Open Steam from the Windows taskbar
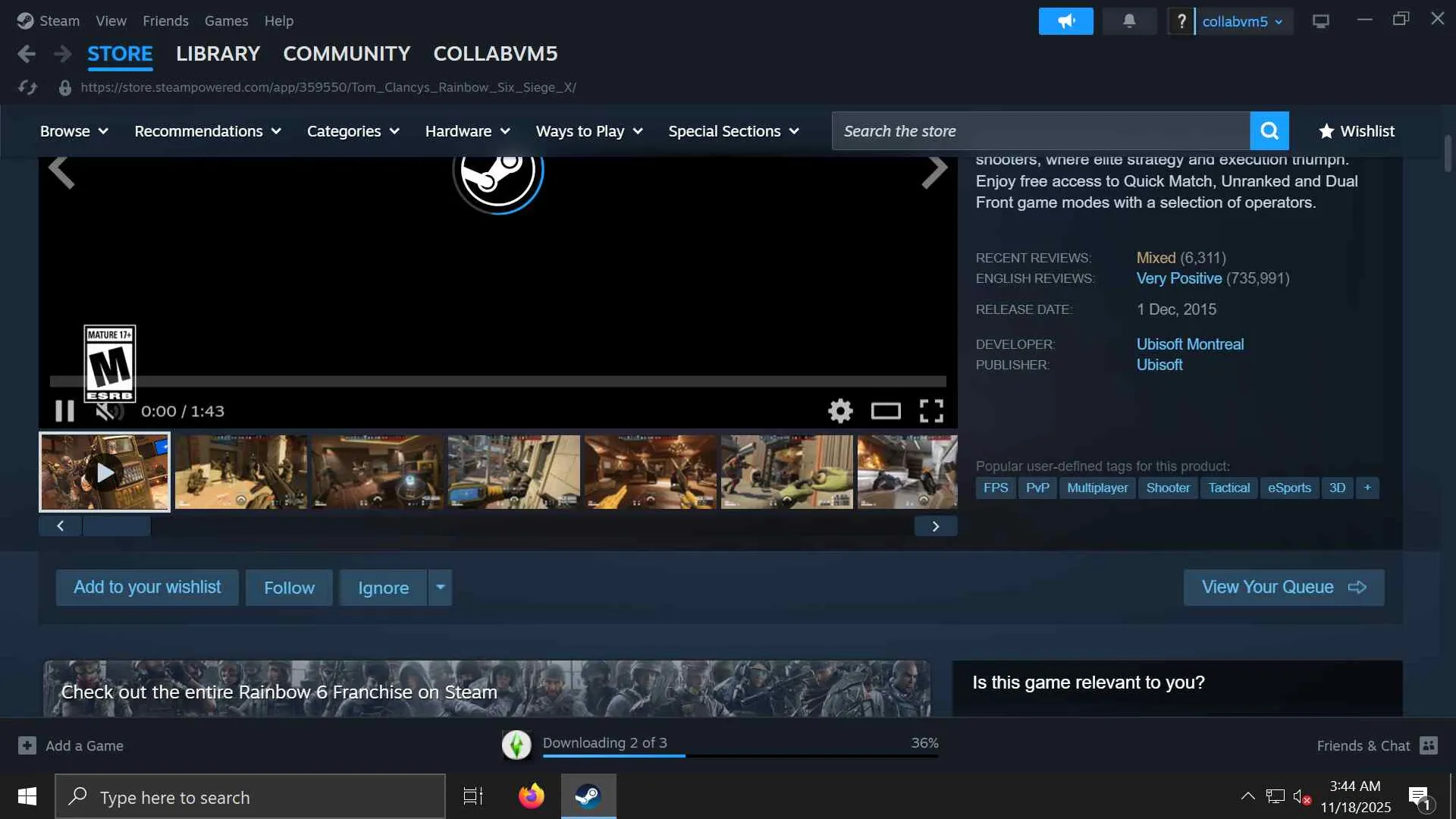 coord(588,796)
